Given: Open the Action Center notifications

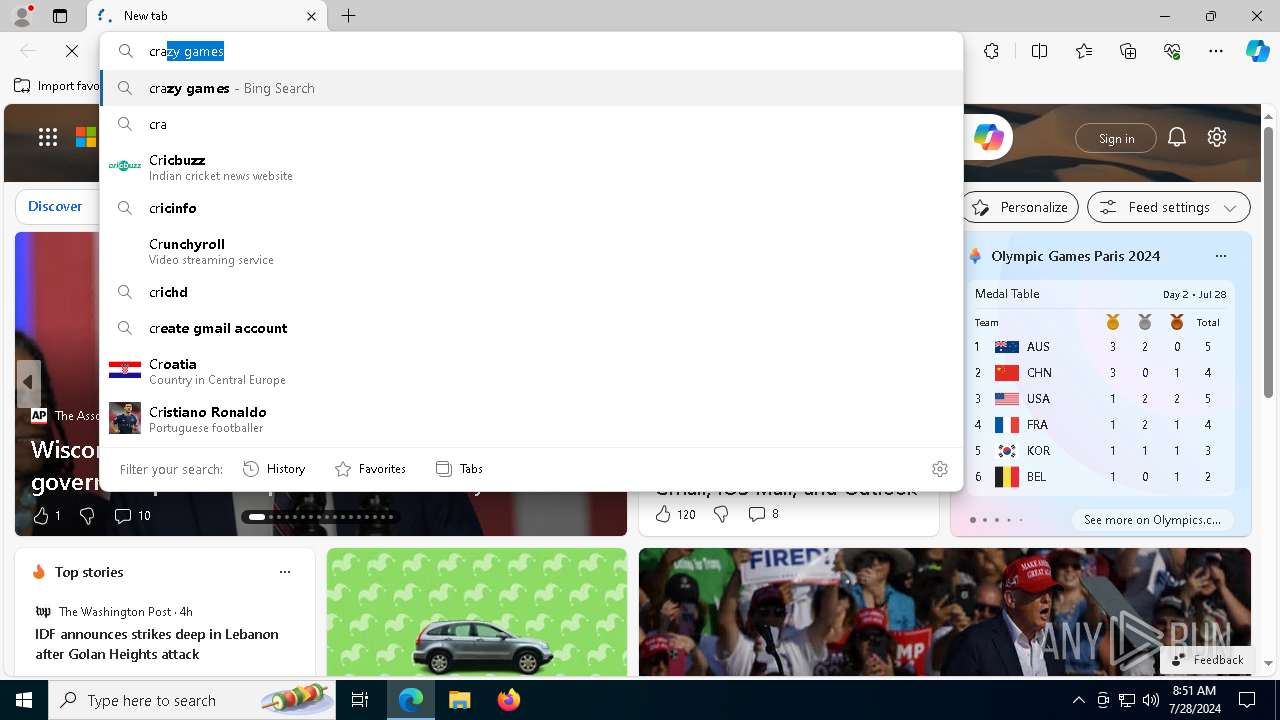Looking at the screenshot, I should [x=1247, y=700].
